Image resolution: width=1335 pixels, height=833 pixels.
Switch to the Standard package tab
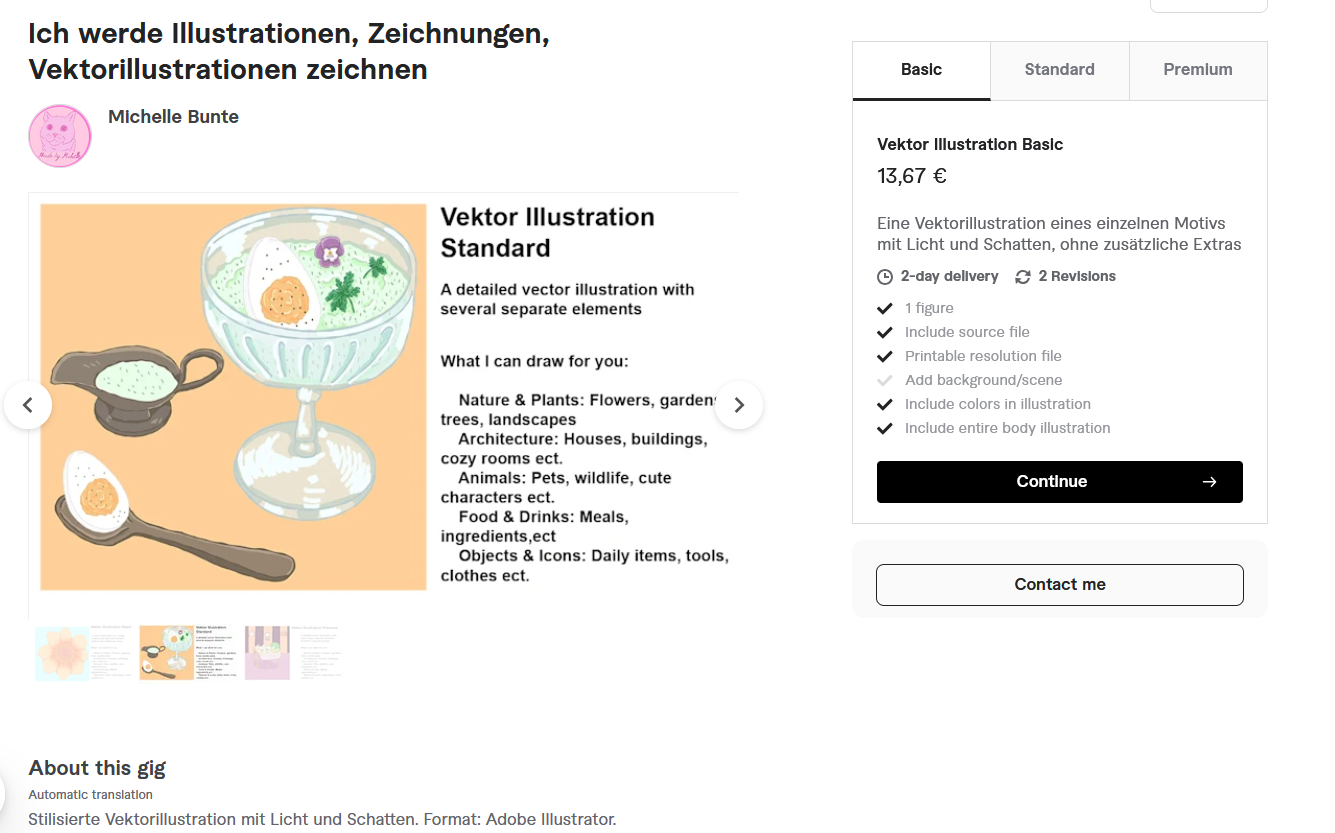point(1059,70)
